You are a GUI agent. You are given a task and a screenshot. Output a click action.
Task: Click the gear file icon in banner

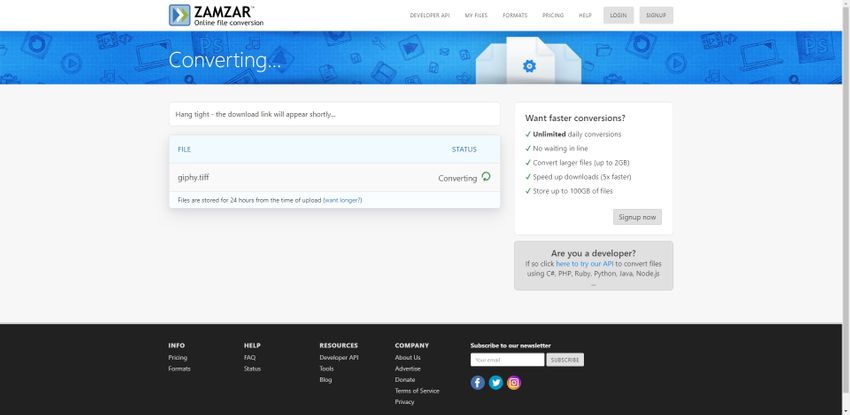[529, 66]
